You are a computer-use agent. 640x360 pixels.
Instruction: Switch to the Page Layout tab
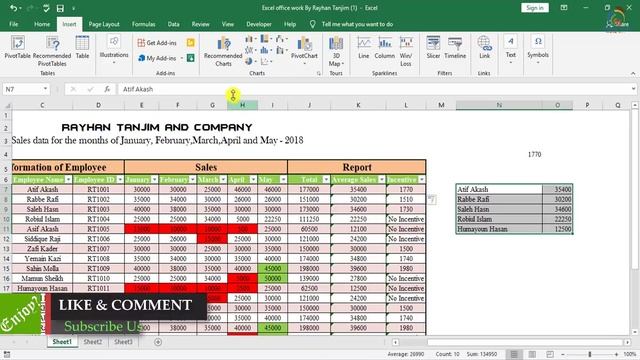[104, 24]
